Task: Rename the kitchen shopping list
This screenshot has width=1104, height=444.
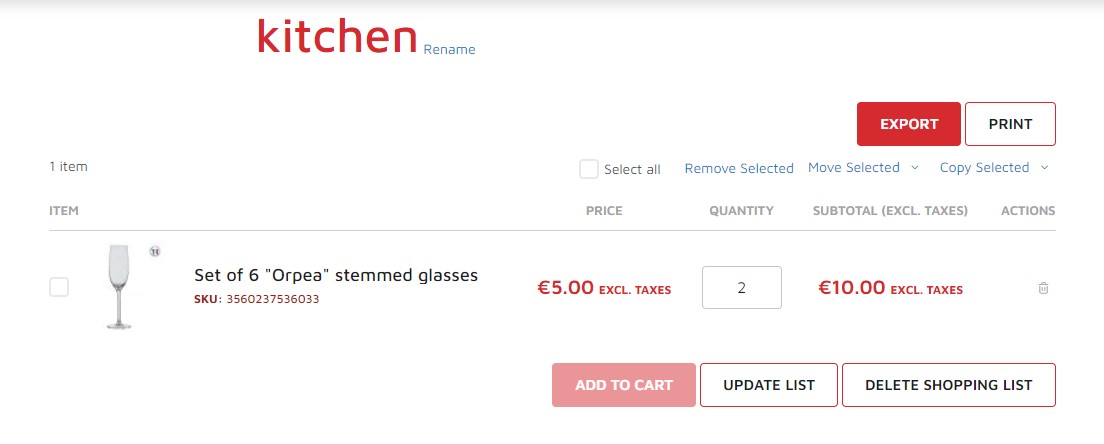Action: click(449, 49)
